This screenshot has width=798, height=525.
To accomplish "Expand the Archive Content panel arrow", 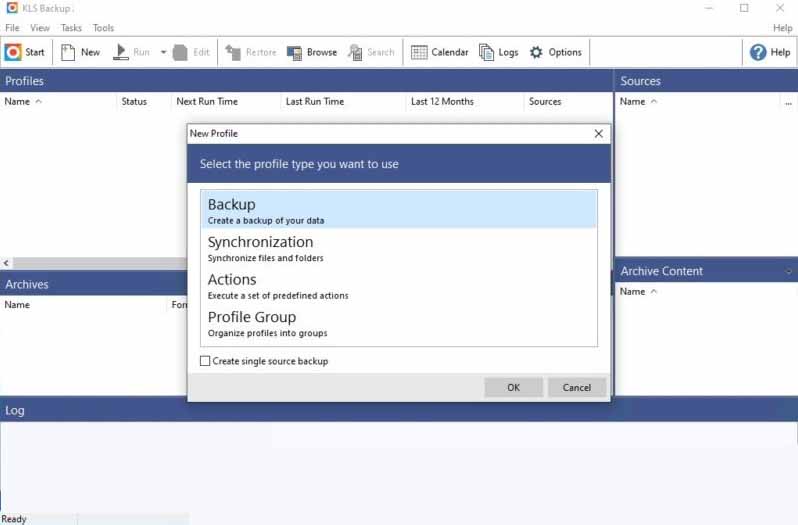I will (789, 271).
